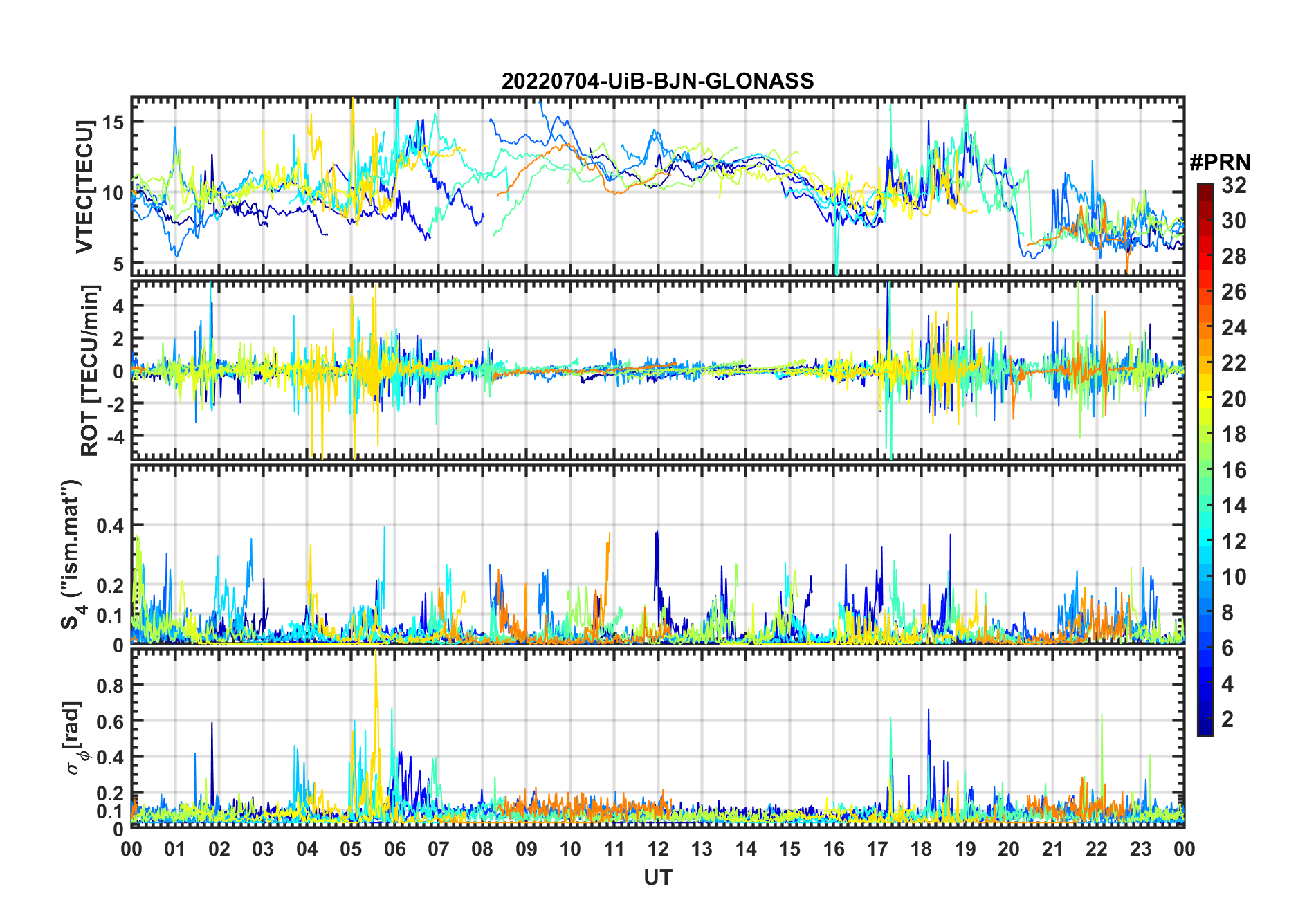Select the 12 hour tick on UT axis
The width and height of the screenshot is (1316, 920).
658,849
